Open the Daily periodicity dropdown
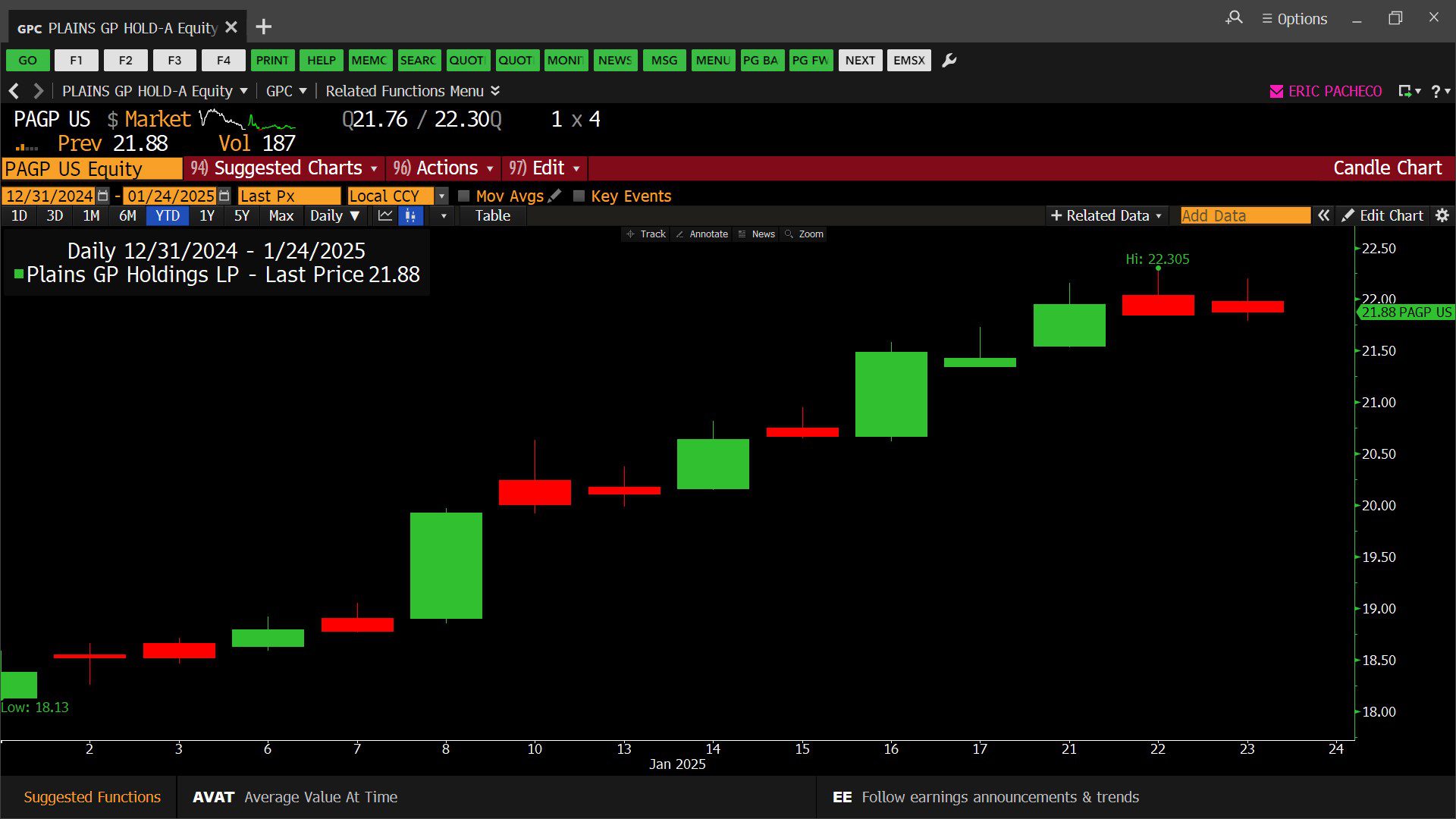Screen dimensions: 1456x819 tap(334, 216)
